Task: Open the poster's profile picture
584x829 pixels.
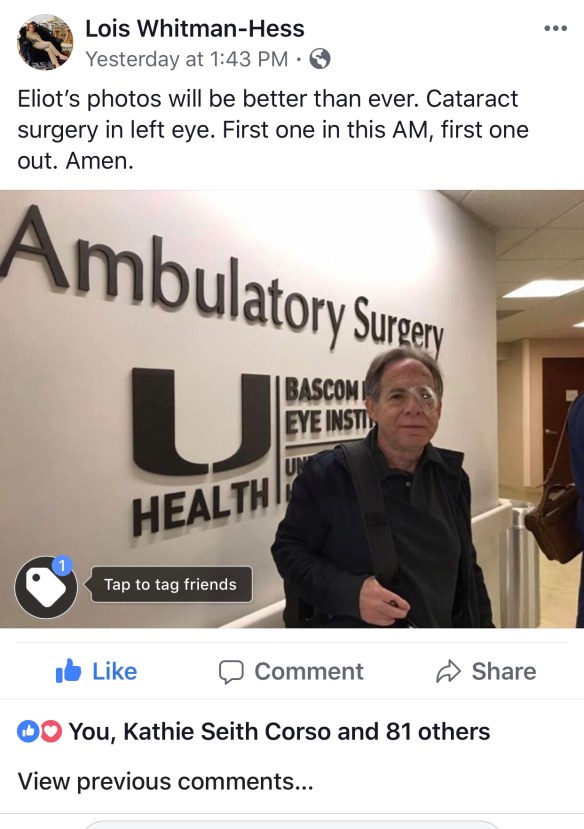Action: pos(45,42)
